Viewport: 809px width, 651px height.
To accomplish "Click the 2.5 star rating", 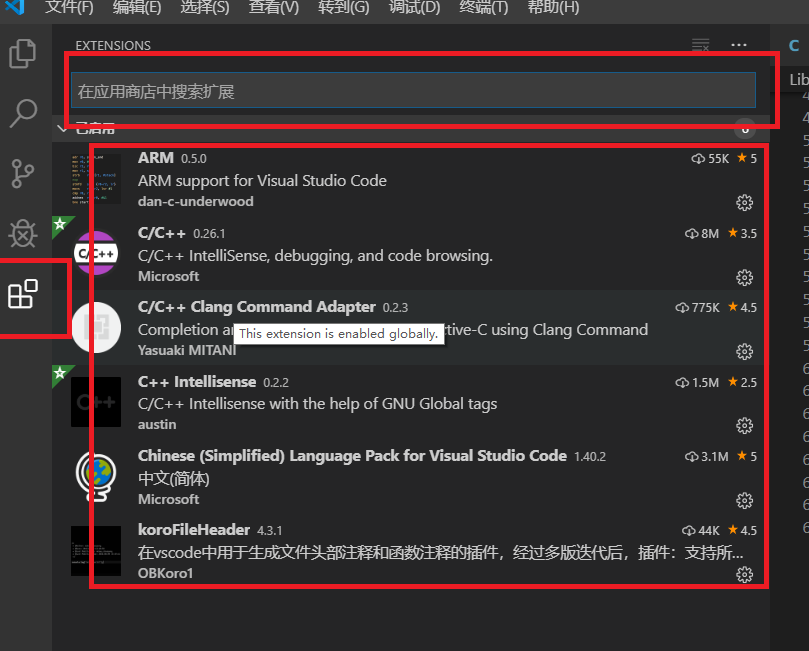I will pos(742,383).
